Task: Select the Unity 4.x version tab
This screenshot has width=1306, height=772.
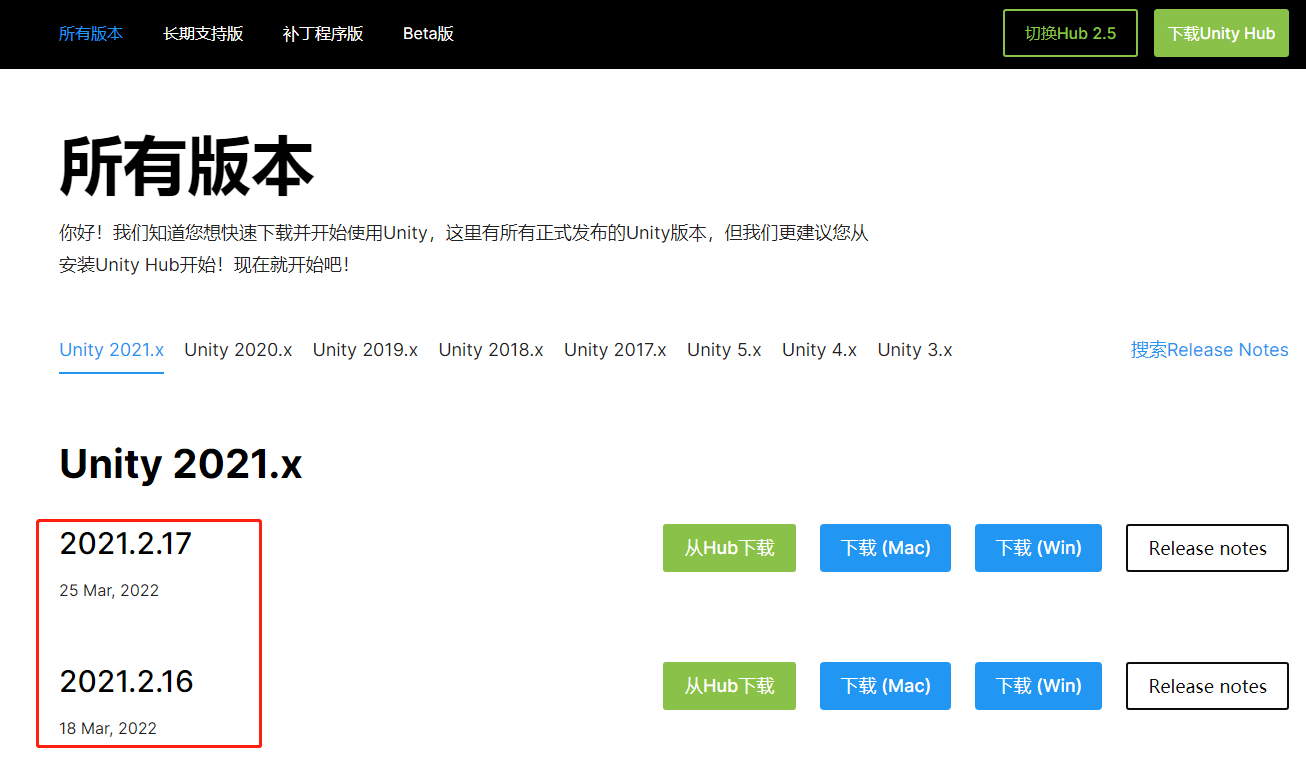Action: tap(819, 350)
